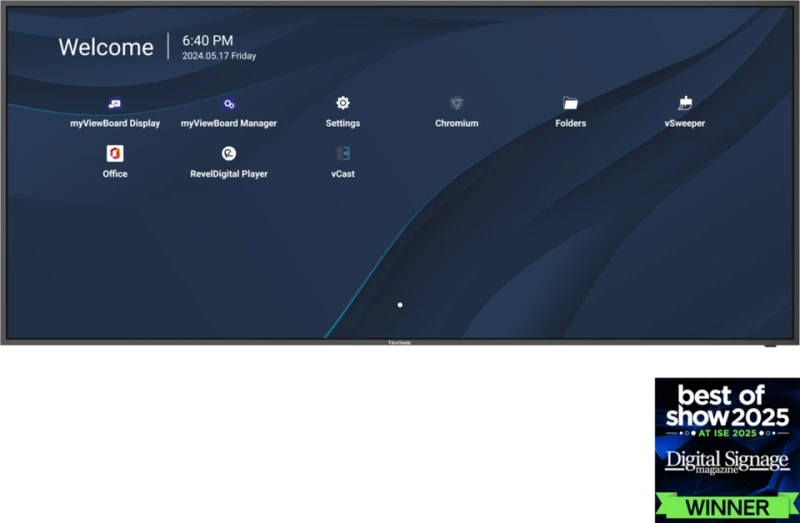This screenshot has height=523, width=800.
Task: Start the vSweeper cleaner icon
Action: (685, 104)
